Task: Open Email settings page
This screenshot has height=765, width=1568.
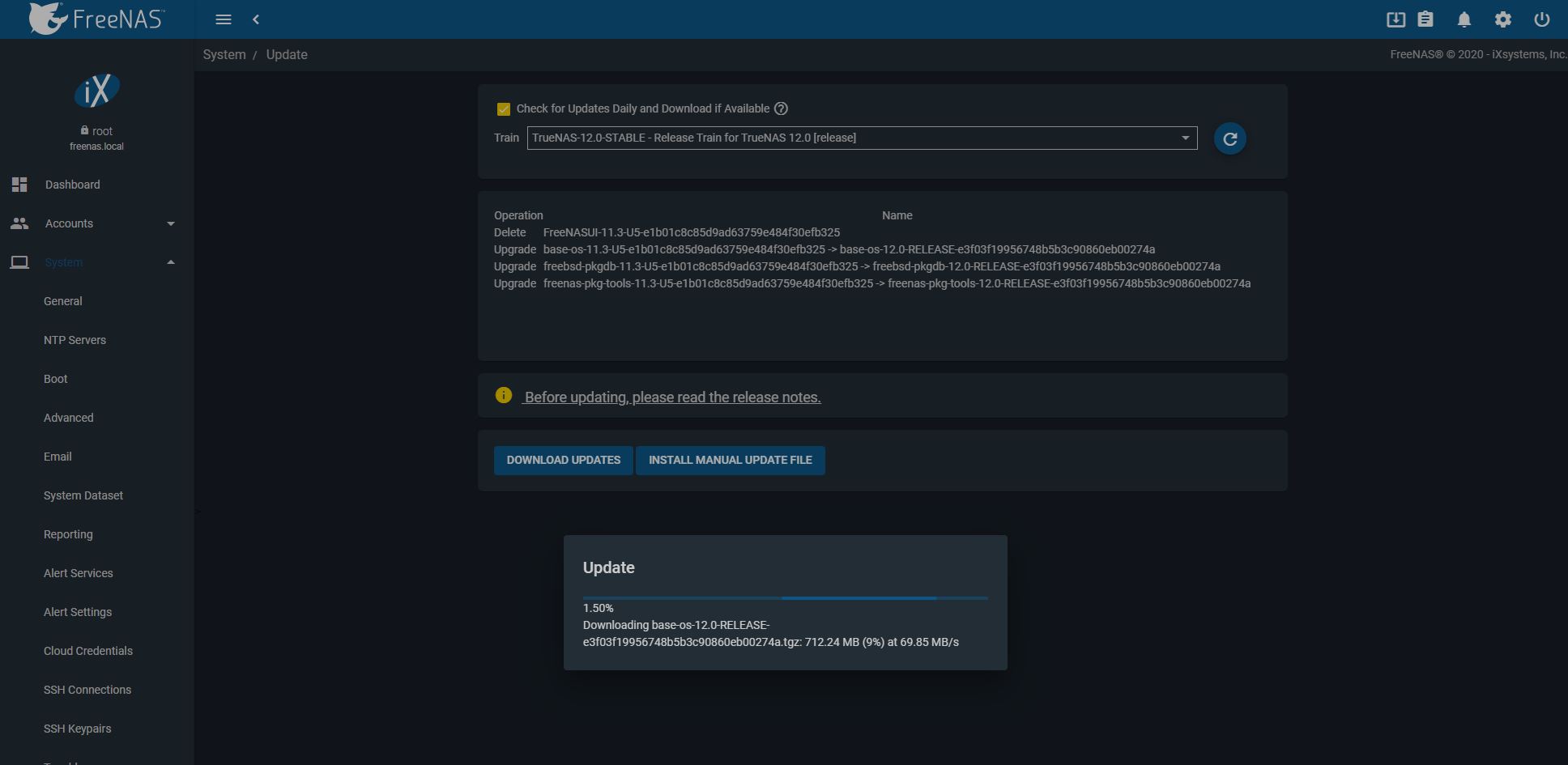Action: 58,457
